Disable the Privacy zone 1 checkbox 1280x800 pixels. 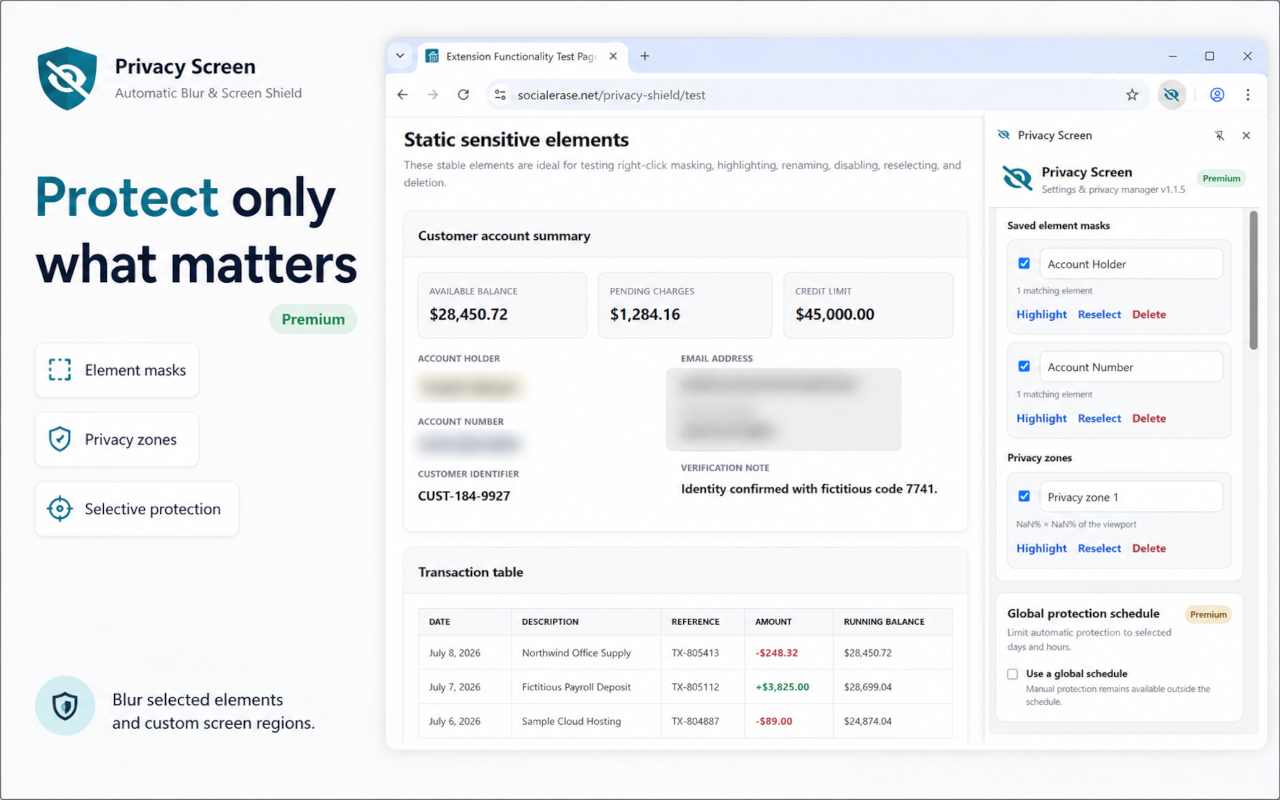(1024, 496)
